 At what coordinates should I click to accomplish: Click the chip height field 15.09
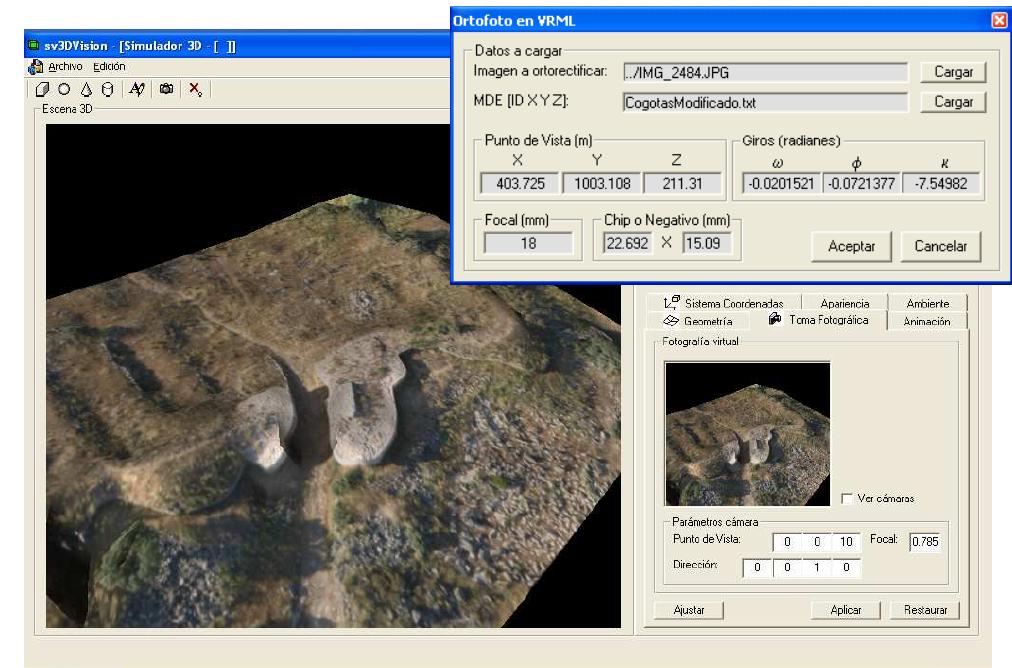coord(706,243)
